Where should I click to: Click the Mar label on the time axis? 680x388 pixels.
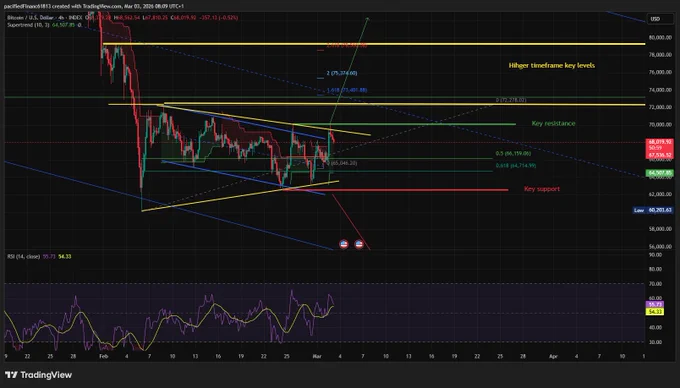click(x=317, y=356)
